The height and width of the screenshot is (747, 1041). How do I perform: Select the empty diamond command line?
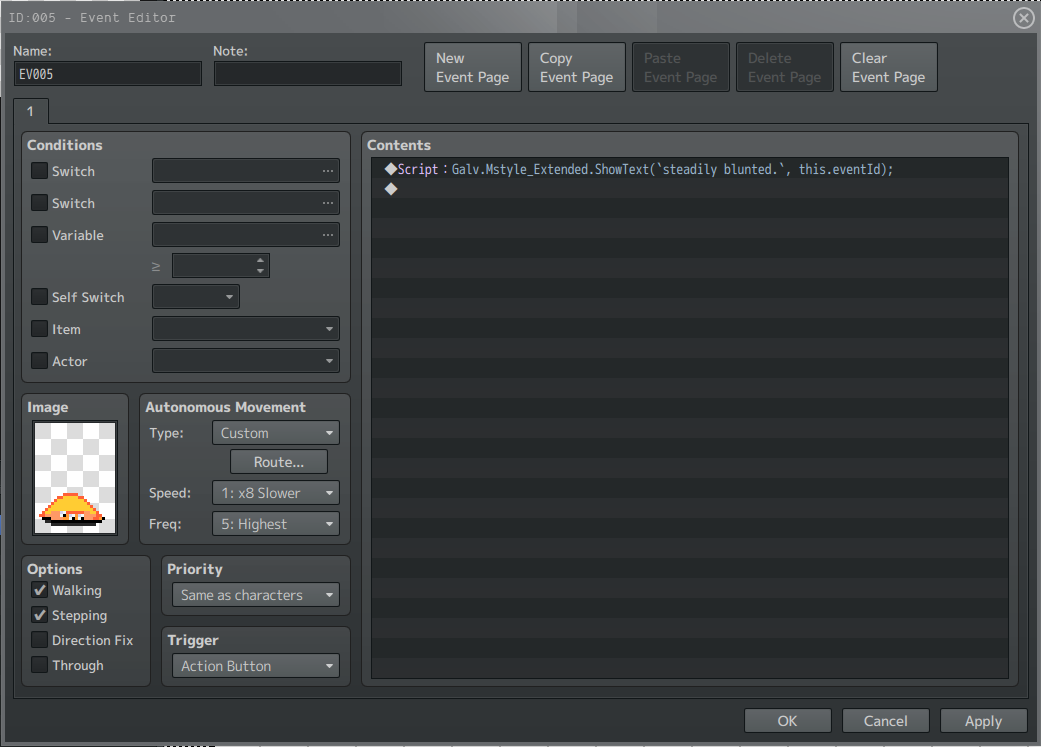tap(690, 189)
